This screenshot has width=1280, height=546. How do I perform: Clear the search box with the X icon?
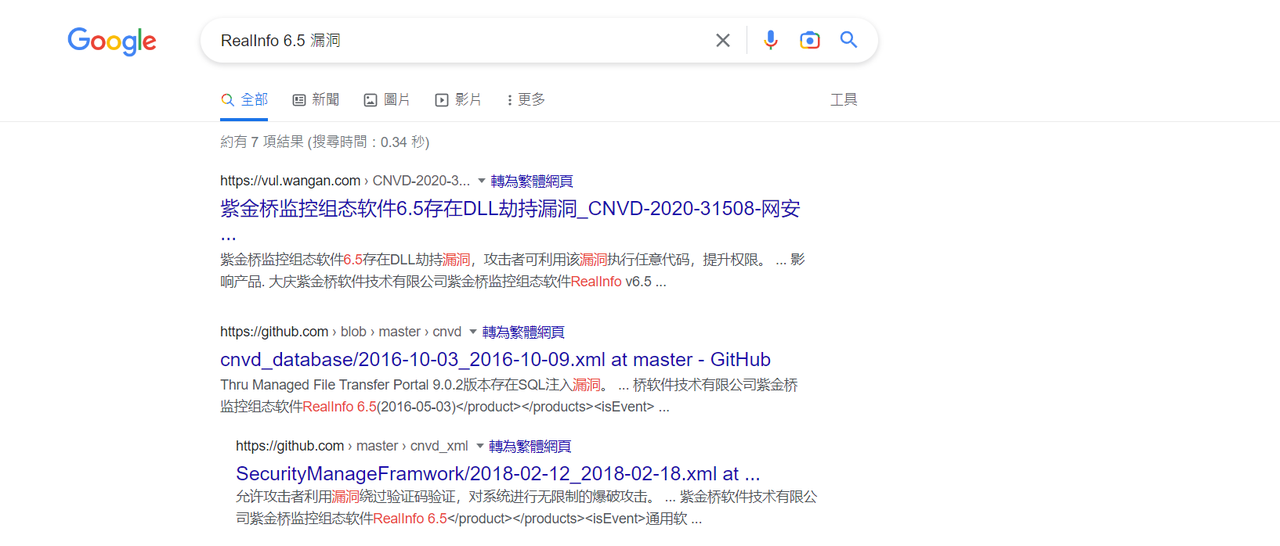click(723, 41)
